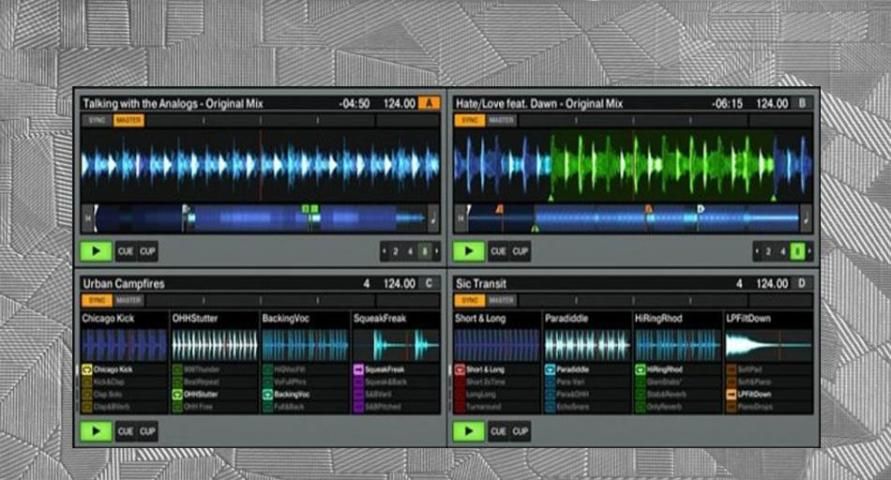The width and height of the screenshot is (891, 480).
Task: Click right arrow of Deck B loop size
Action: tap(809, 251)
